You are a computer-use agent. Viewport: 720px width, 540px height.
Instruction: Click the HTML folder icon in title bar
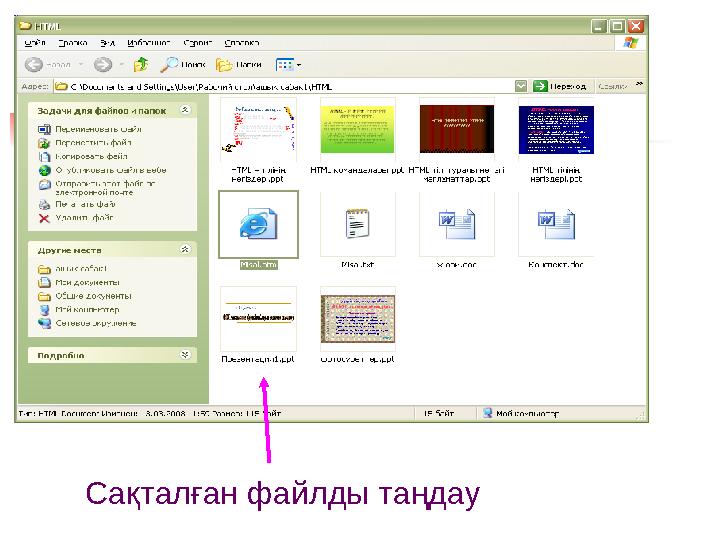point(25,26)
